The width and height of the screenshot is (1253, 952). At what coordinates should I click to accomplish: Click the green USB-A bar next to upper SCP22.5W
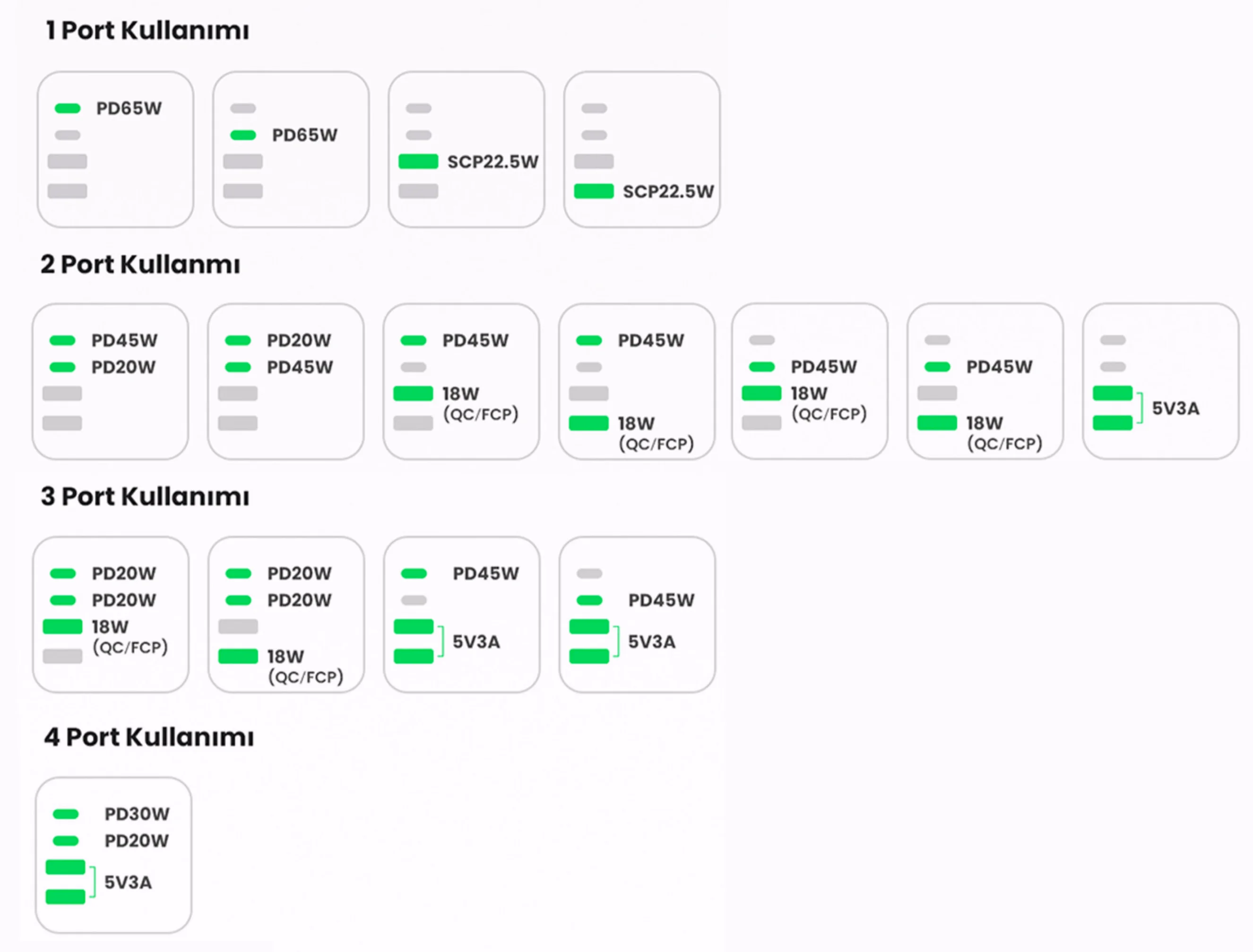pyautogui.click(x=418, y=162)
